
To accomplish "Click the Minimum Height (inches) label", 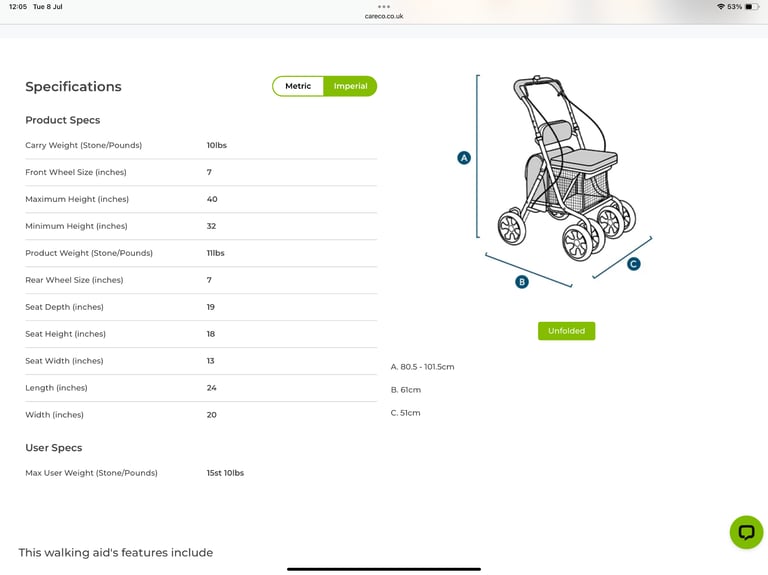I will (x=76, y=226).
